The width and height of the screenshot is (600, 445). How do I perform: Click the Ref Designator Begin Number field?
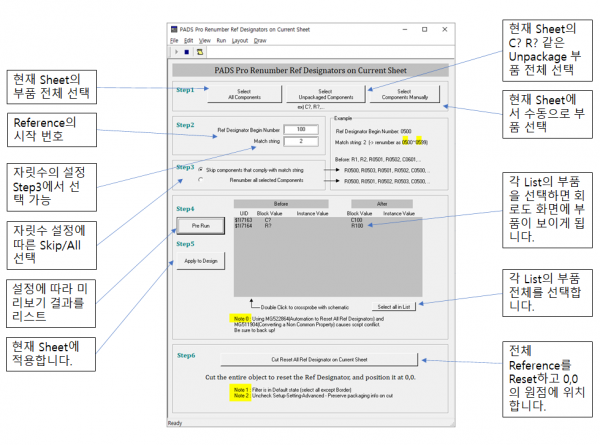299,129
